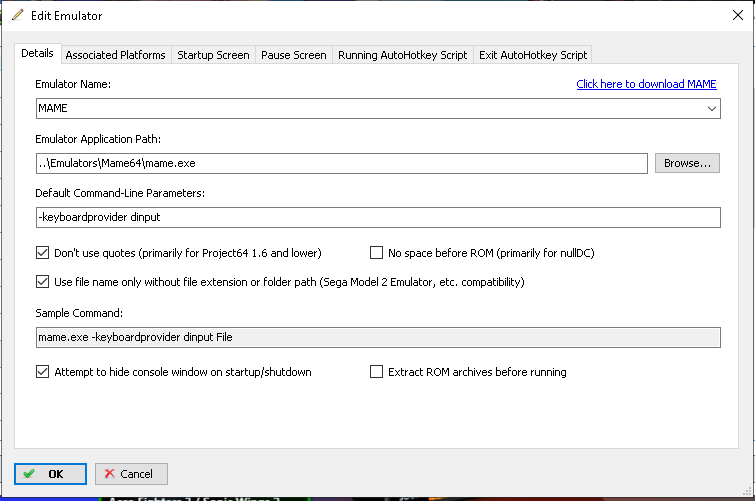
Task: Click the Cancel button
Action: click(x=131, y=474)
